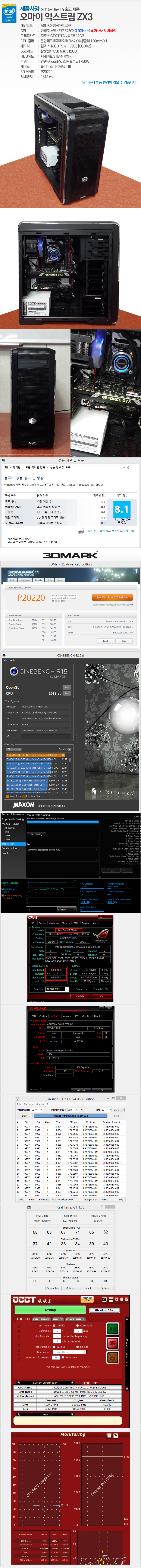141x1568 pixels.
Task: Click the Reset button in Real Temp
Action: (x=88, y=1288)
